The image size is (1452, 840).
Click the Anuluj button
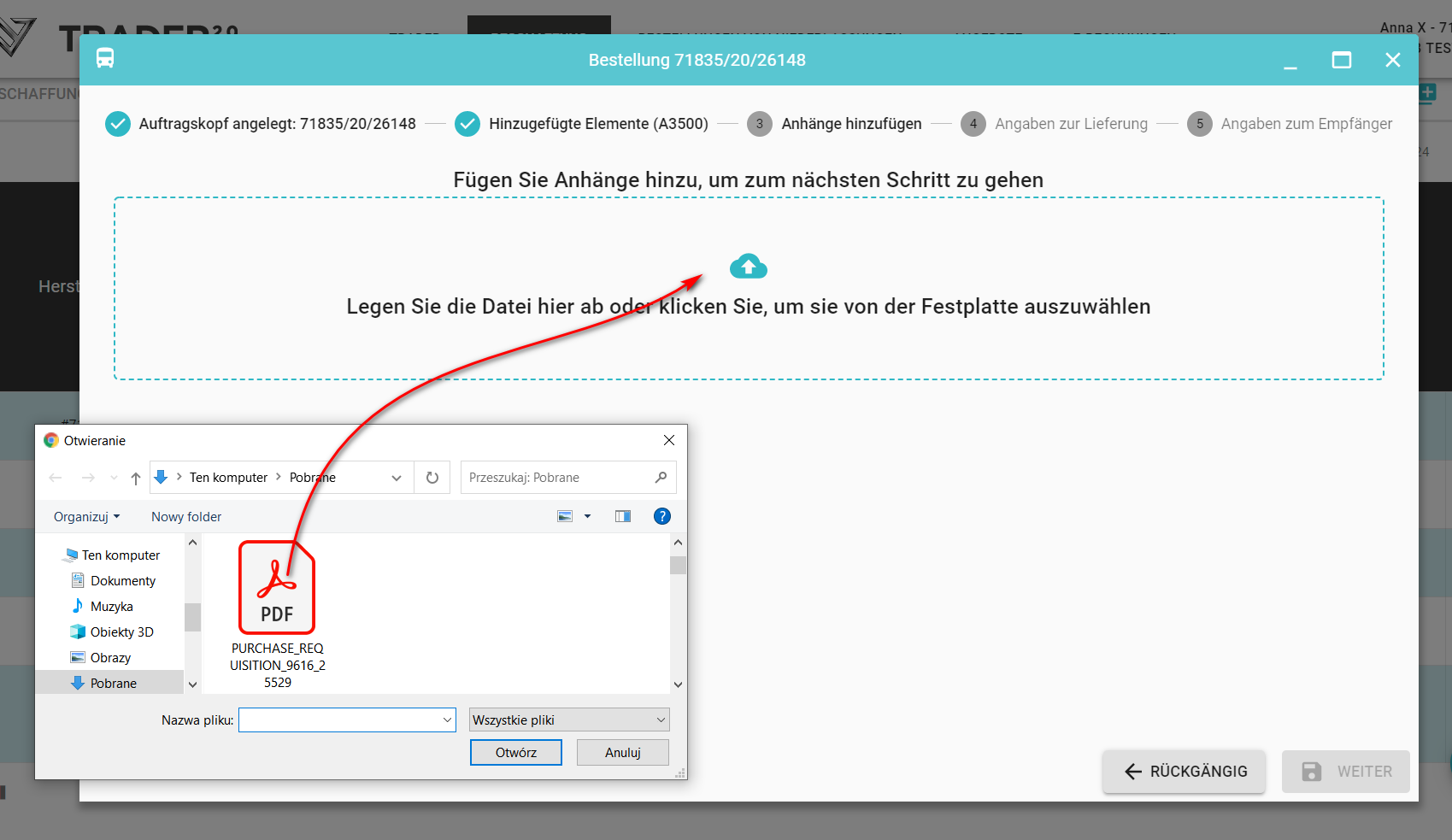(622, 753)
